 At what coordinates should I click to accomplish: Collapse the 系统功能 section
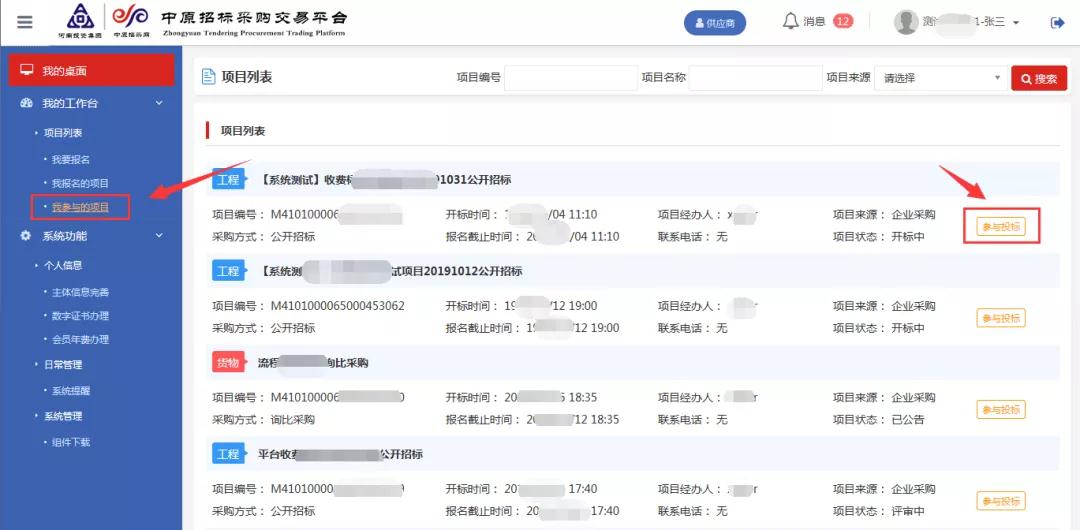pos(159,236)
